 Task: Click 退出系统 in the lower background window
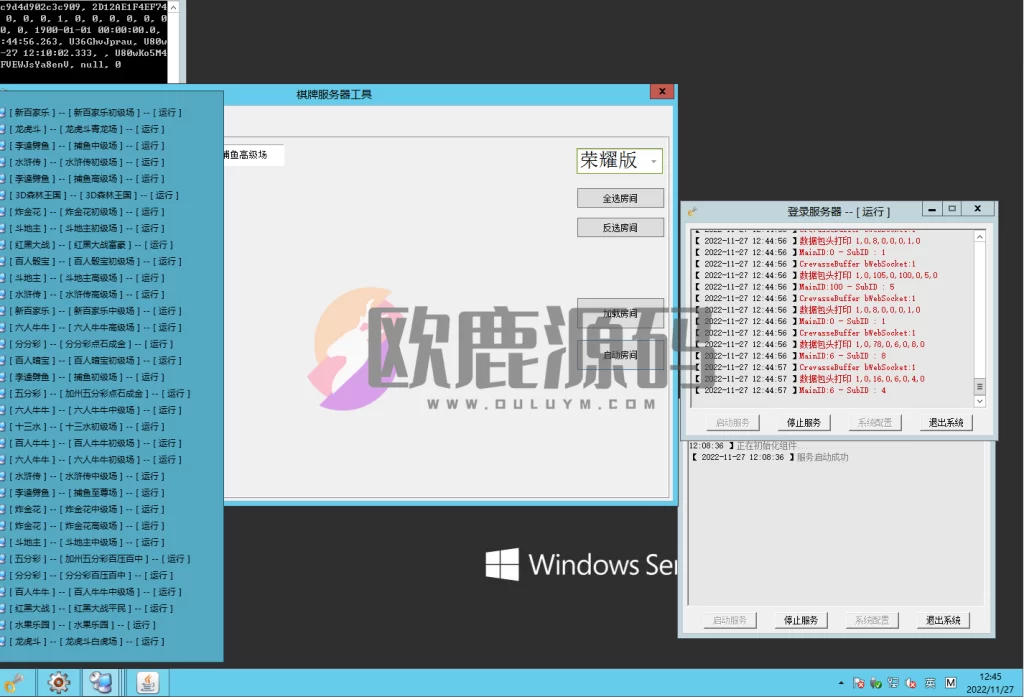[944, 620]
